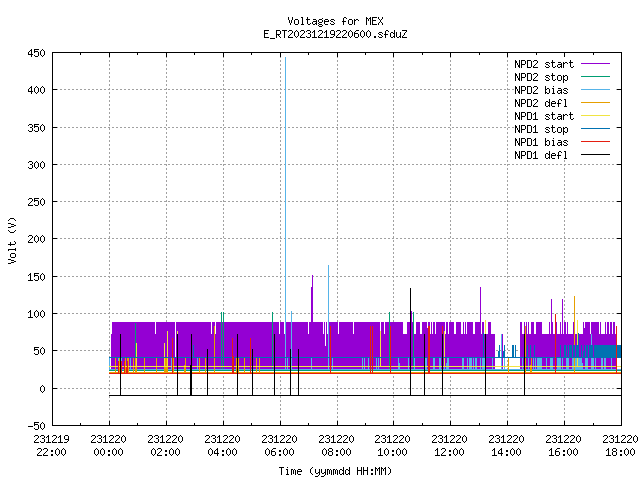The image size is (640, 480).
Task: Click the 'NPD2 defl' legend label
Action: point(541,103)
